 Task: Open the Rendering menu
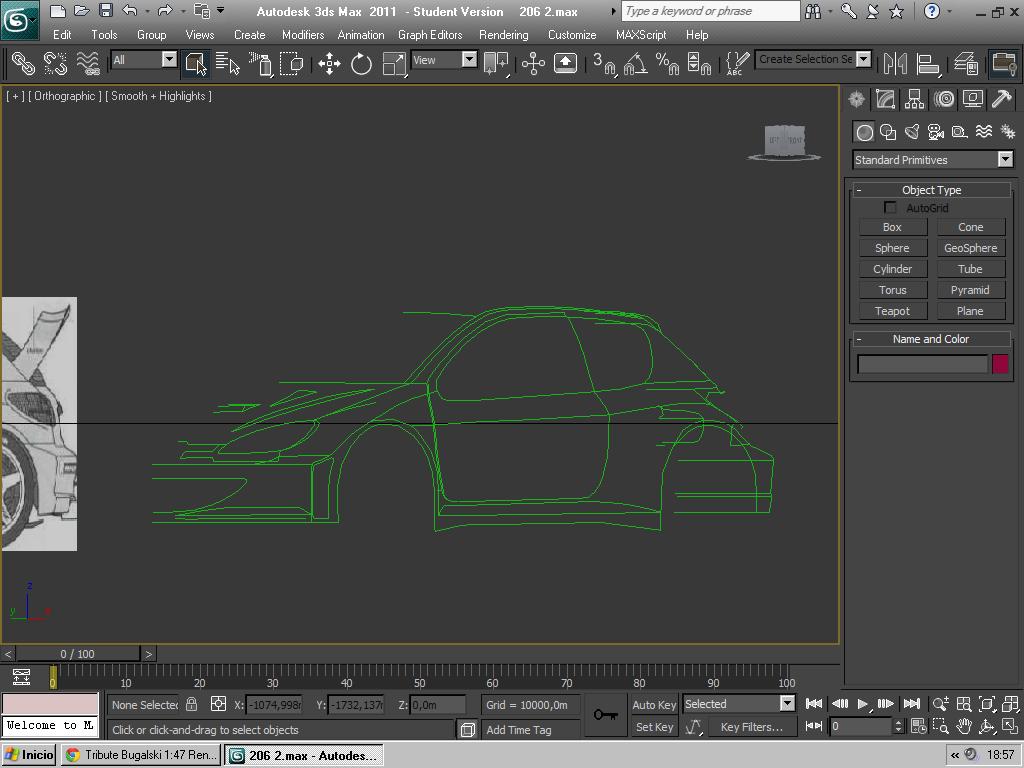pos(503,34)
